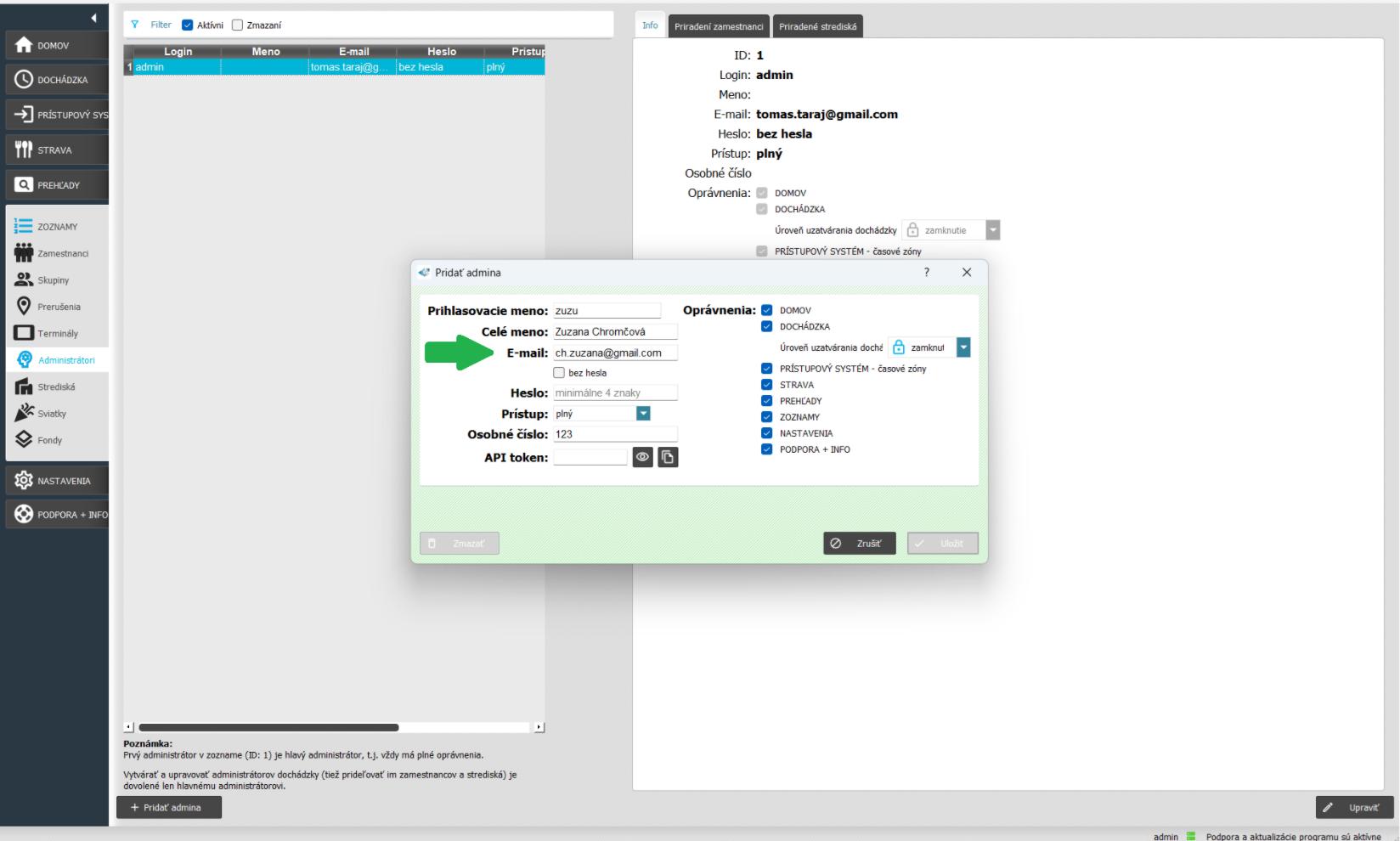This screenshot has height=841, width=1400.
Task: Open Terminály list in sidebar
Action: pos(57,333)
